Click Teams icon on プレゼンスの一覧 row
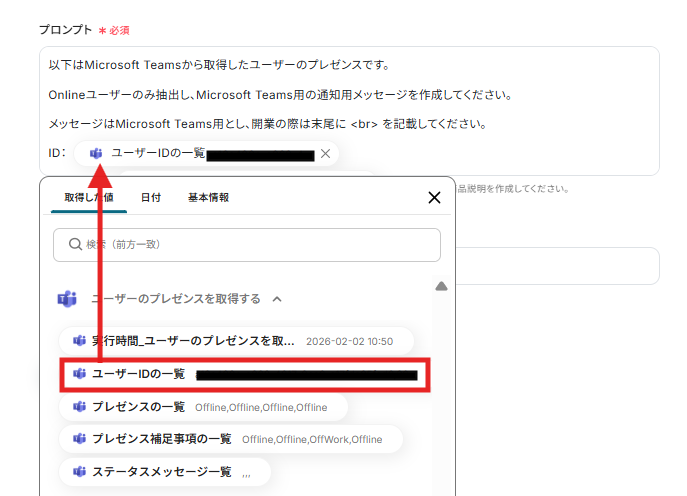 point(79,407)
